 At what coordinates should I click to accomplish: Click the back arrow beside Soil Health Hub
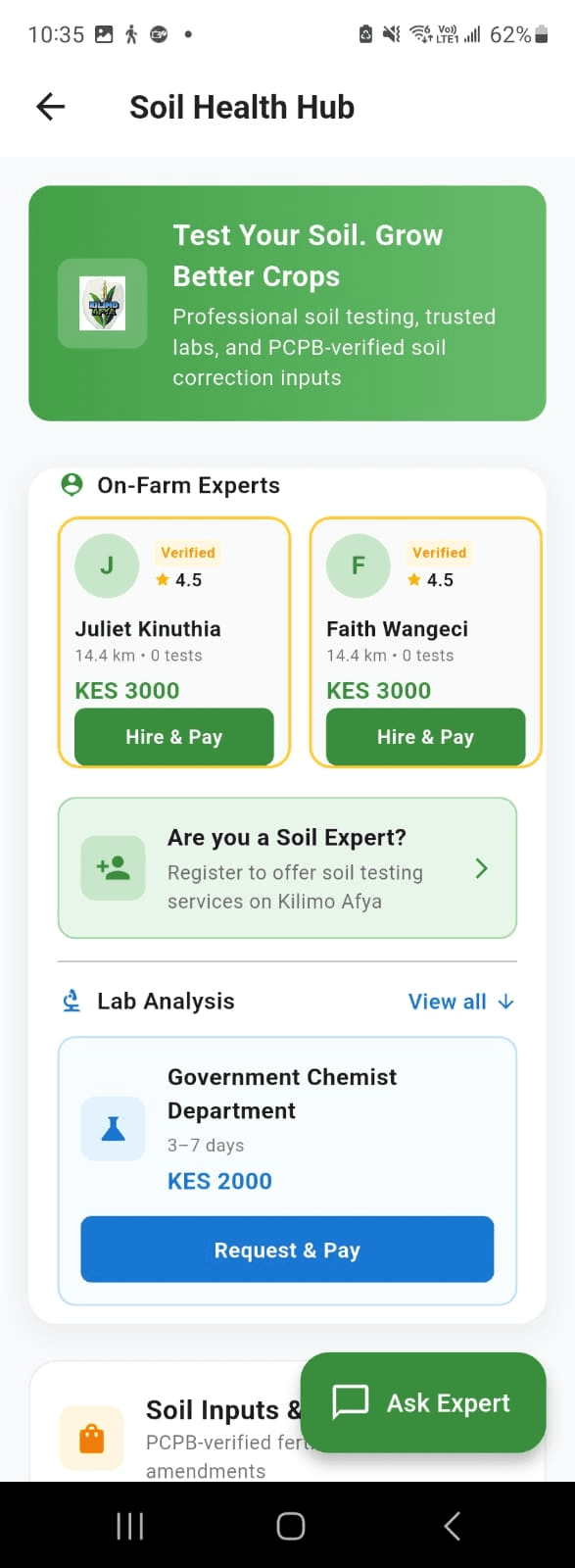point(48,106)
